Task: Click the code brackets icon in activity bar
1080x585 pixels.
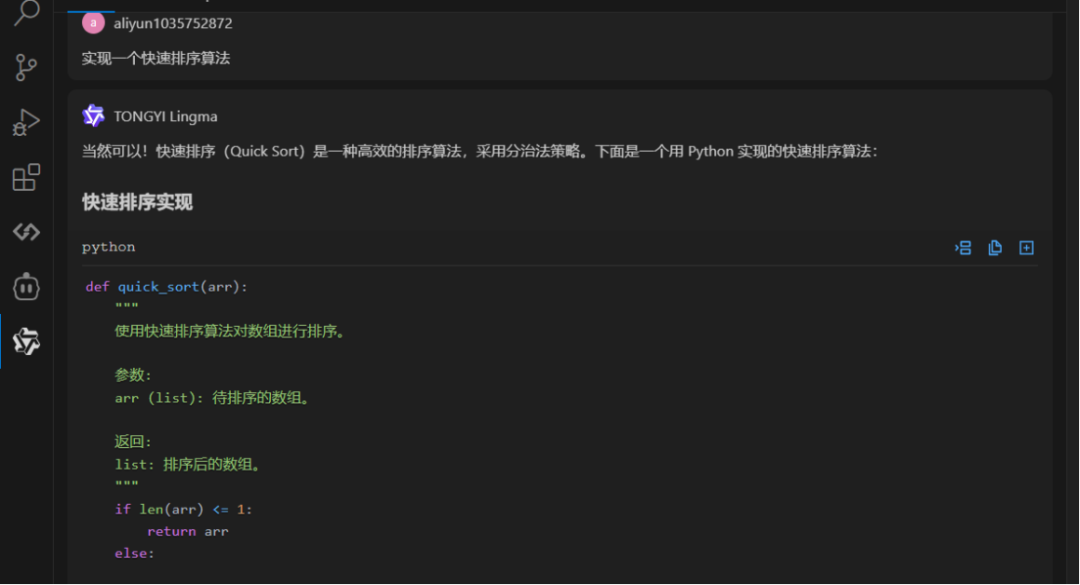Action: pos(26,232)
